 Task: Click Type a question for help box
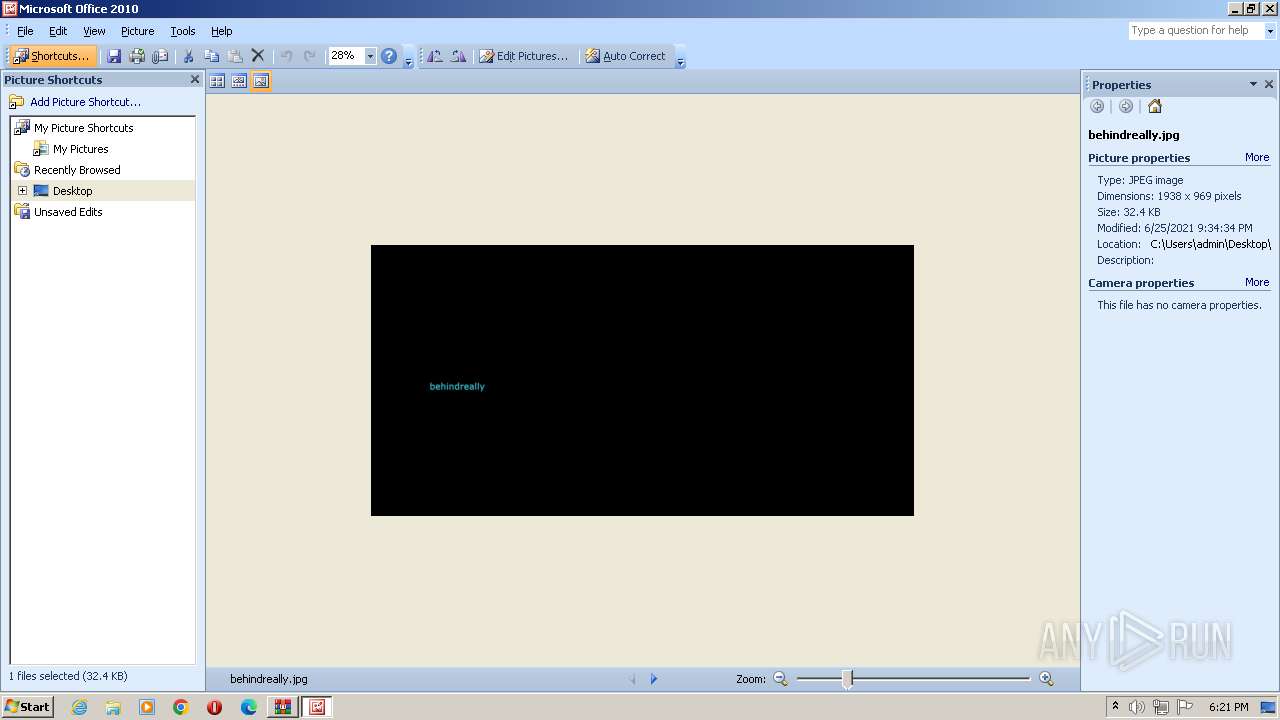pyautogui.click(x=1196, y=31)
